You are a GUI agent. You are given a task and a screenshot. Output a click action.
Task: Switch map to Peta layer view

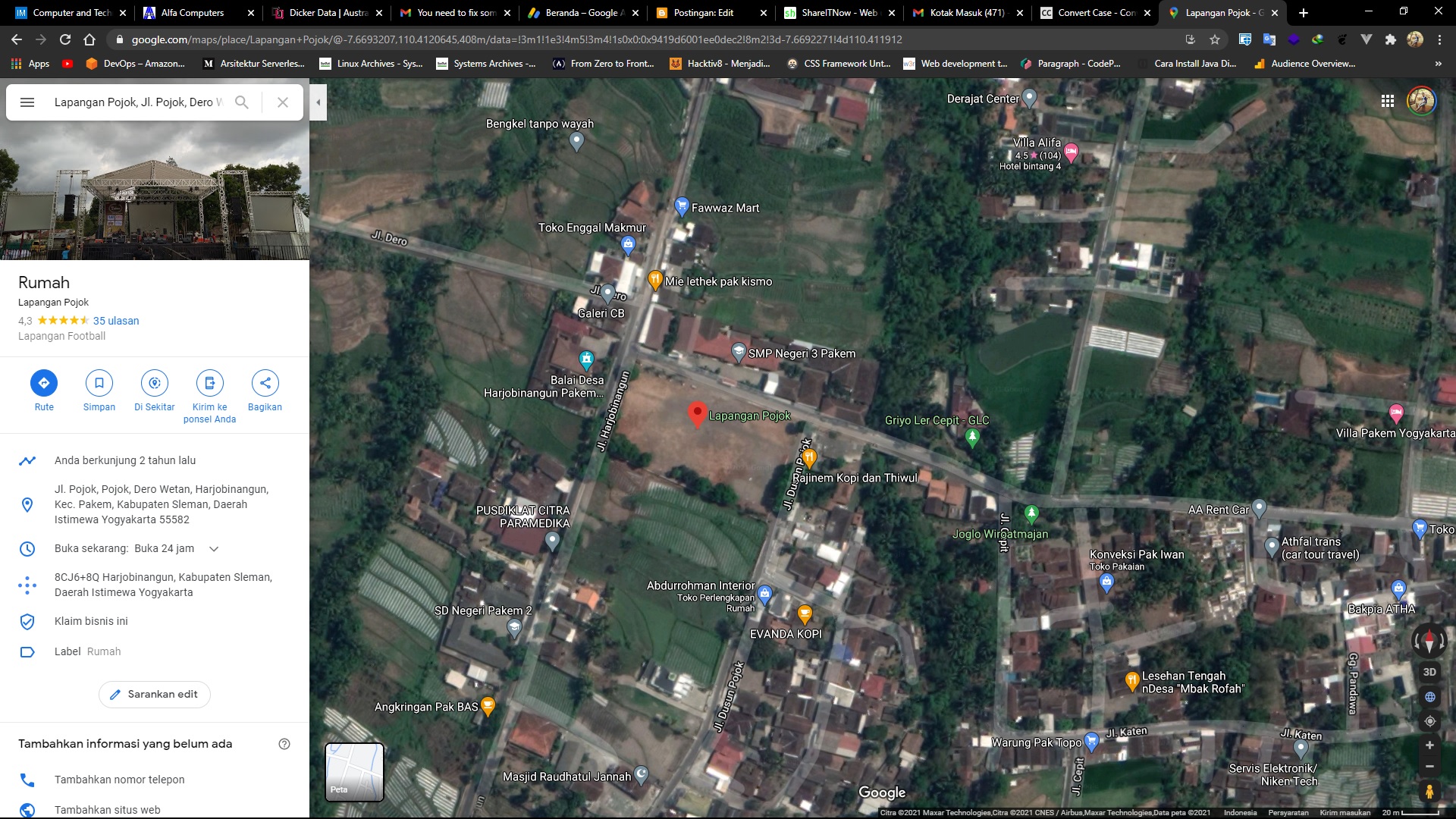pyautogui.click(x=353, y=771)
